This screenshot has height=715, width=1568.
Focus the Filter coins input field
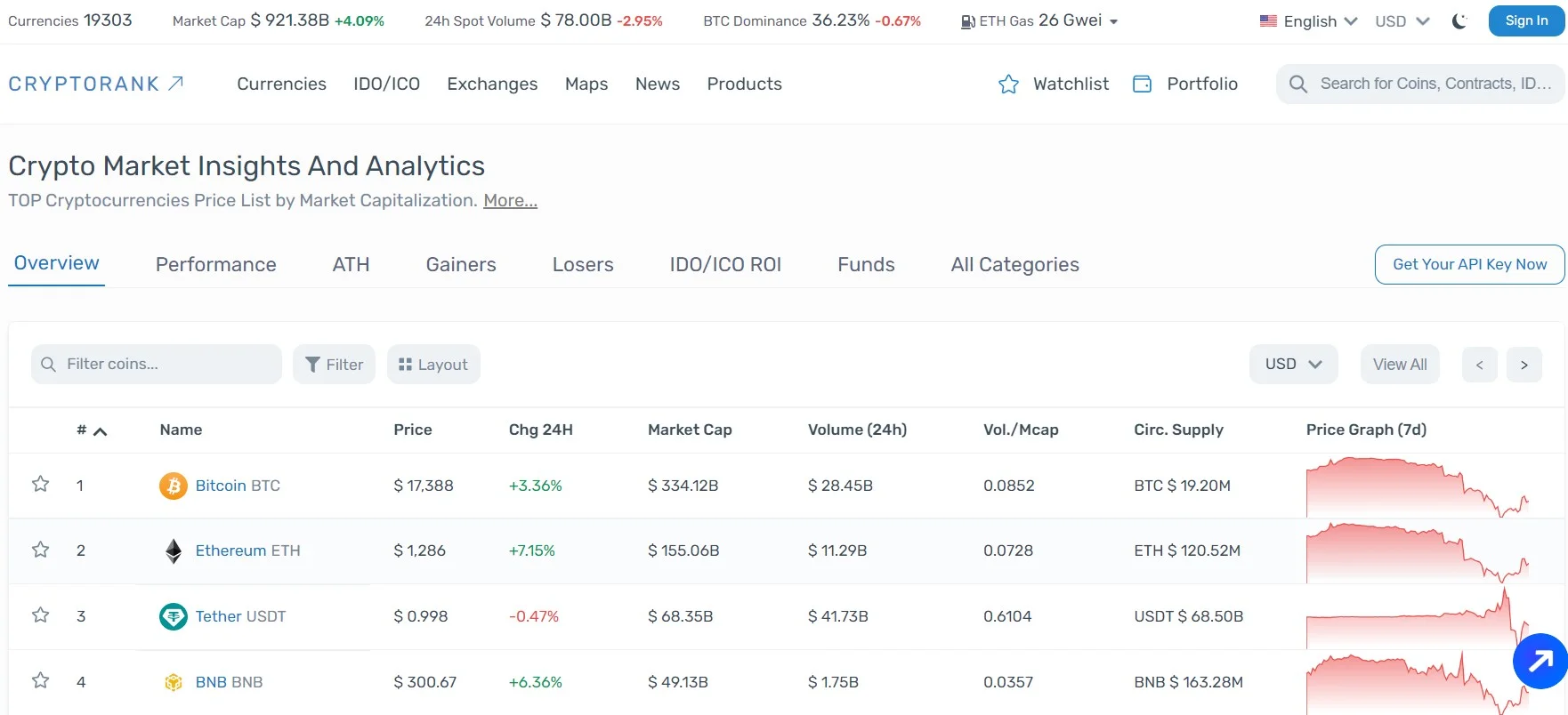pos(157,365)
